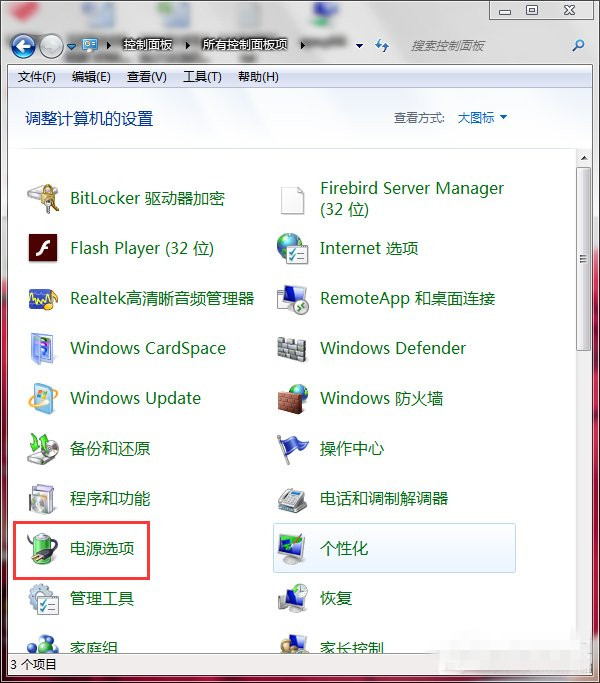Viewport: 600px width, 683px height.
Task: Expand the arrow after 控制面板 breadcrumb
Action: (x=188, y=45)
